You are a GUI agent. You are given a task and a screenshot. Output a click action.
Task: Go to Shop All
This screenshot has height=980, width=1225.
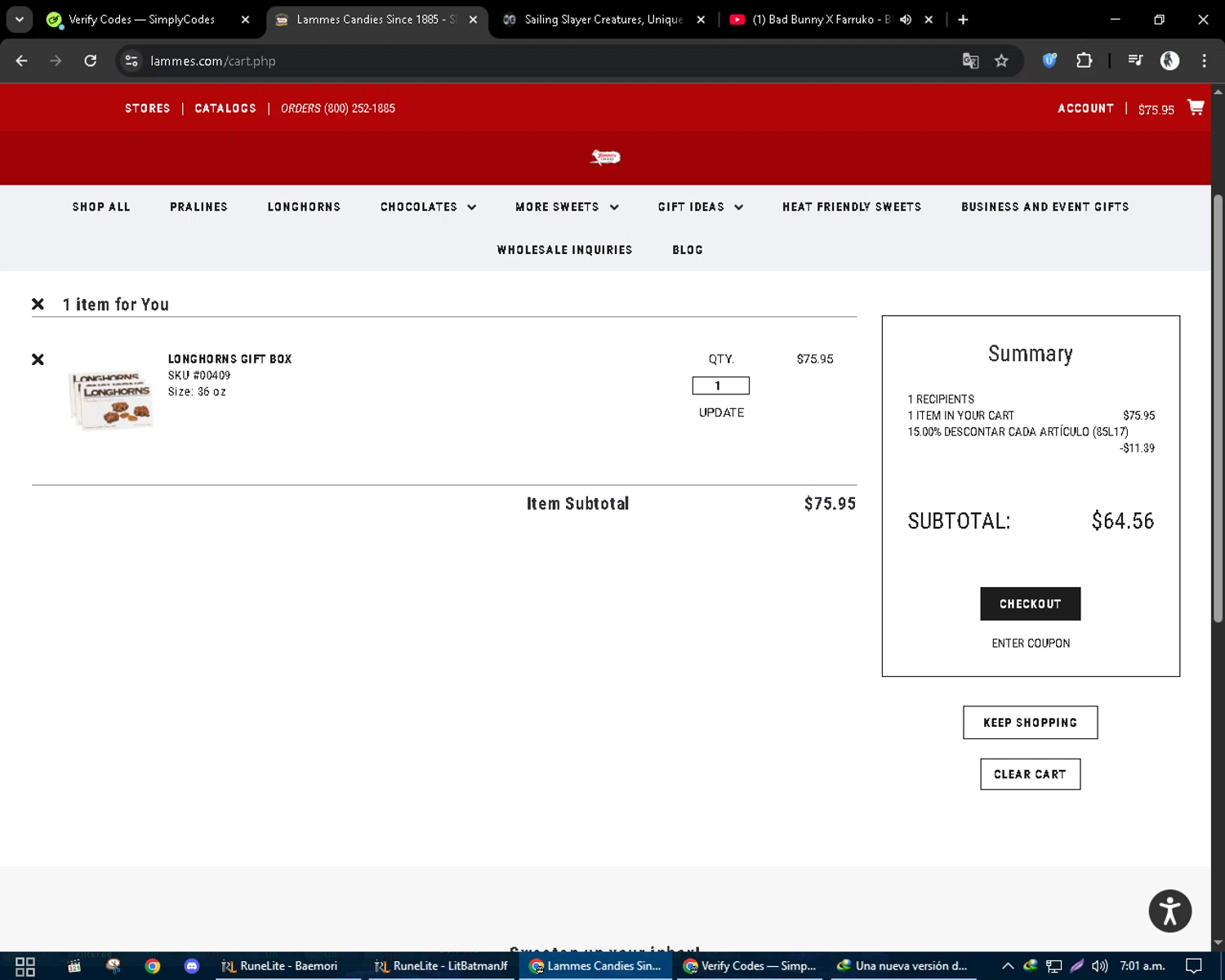(101, 207)
